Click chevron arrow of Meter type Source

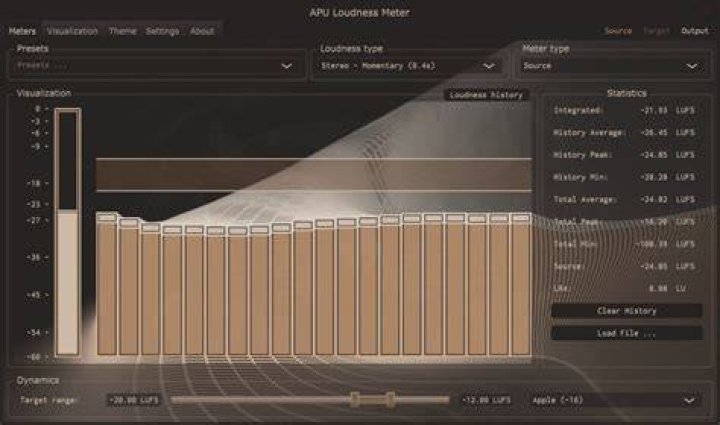692,66
